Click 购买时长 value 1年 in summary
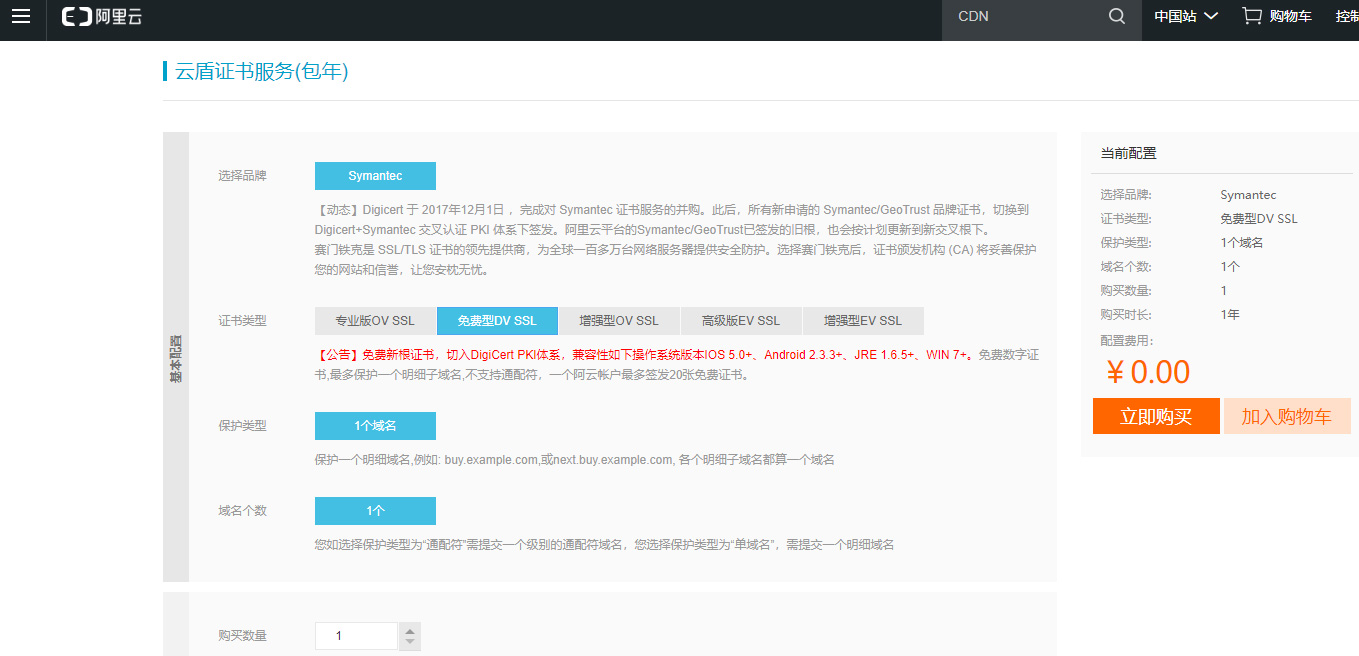 (x=1230, y=315)
